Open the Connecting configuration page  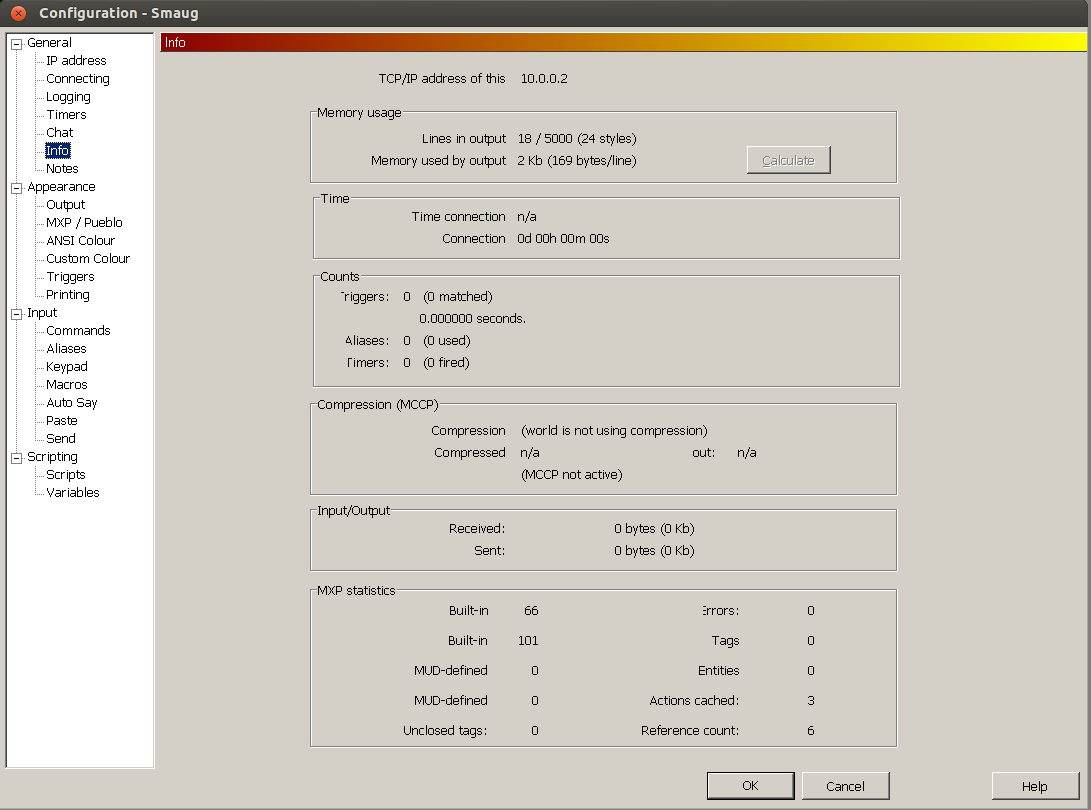pos(77,79)
